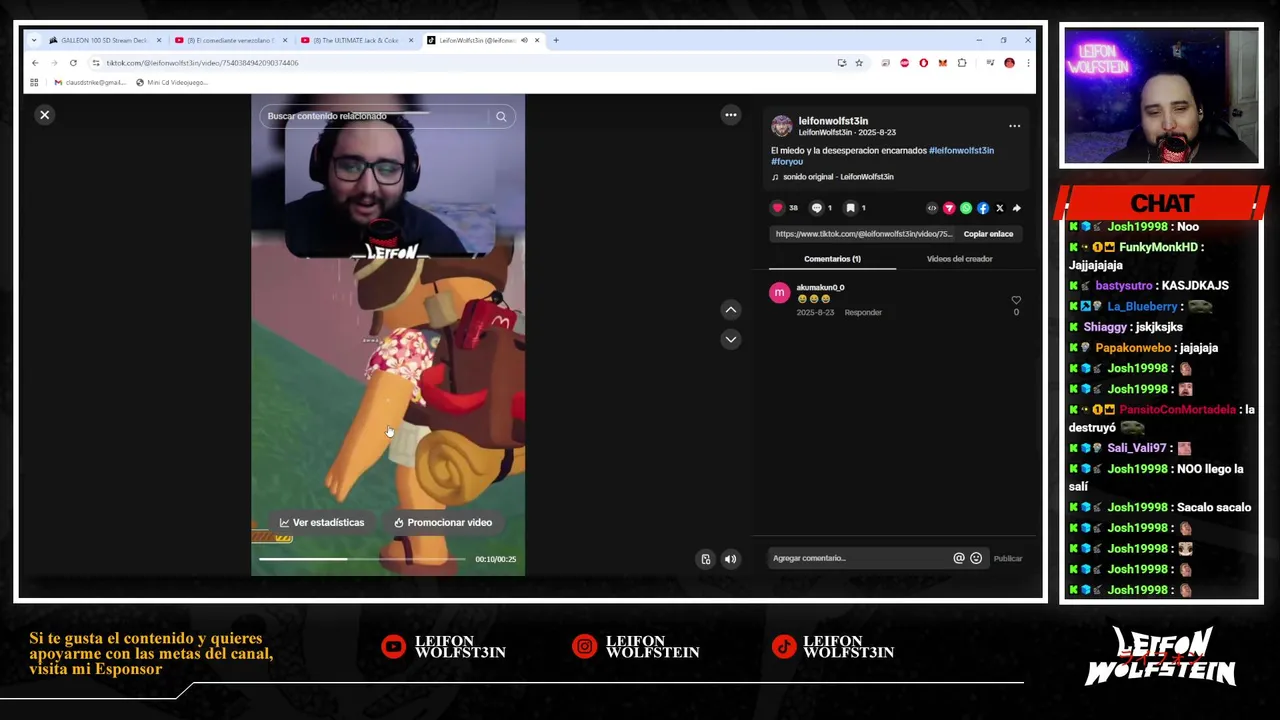Image resolution: width=1280 pixels, height=720 pixels.
Task: Open a new browser tab with plus
Action: pos(556,40)
